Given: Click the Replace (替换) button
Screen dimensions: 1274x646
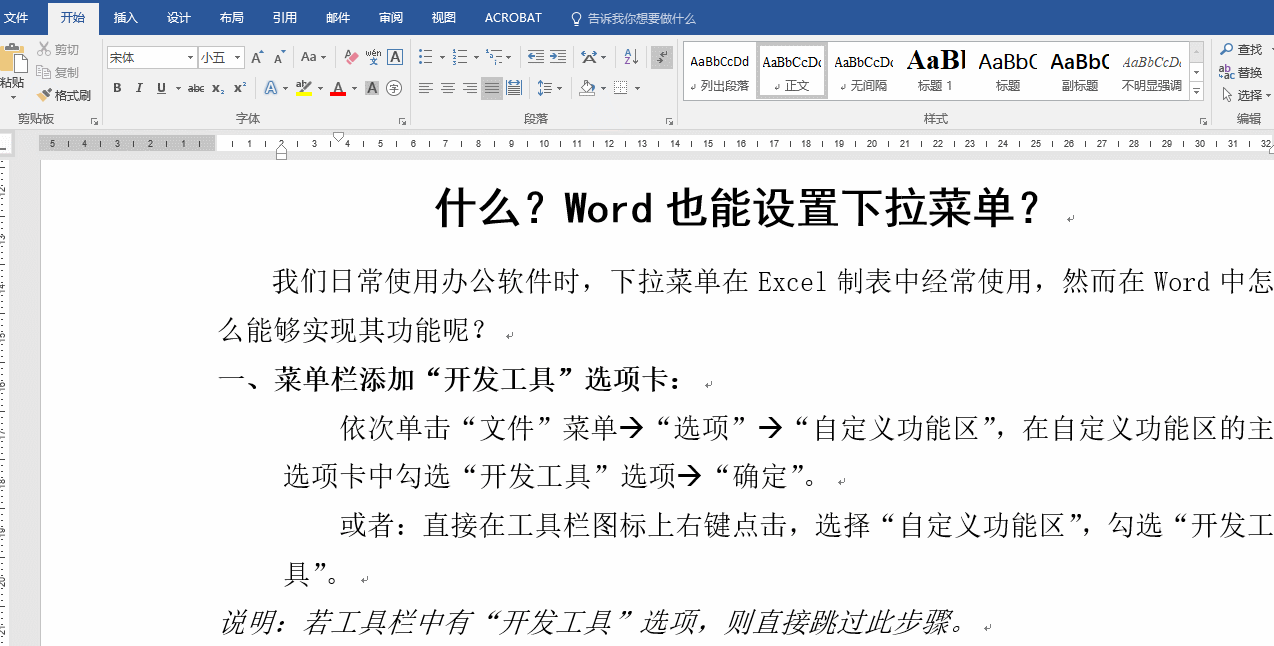Looking at the screenshot, I should (x=1241, y=72).
